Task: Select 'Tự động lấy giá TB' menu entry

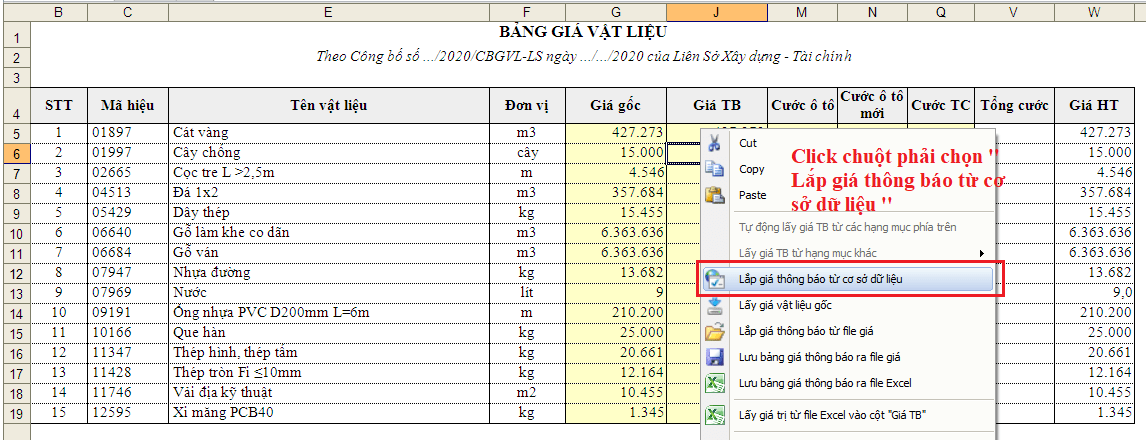Action: pos(847,227)
